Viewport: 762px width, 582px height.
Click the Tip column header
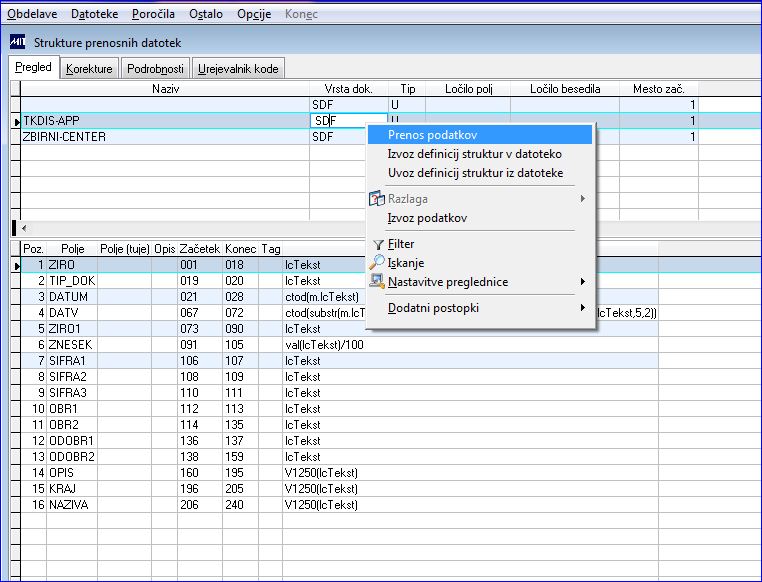click(x=407, y=89)
